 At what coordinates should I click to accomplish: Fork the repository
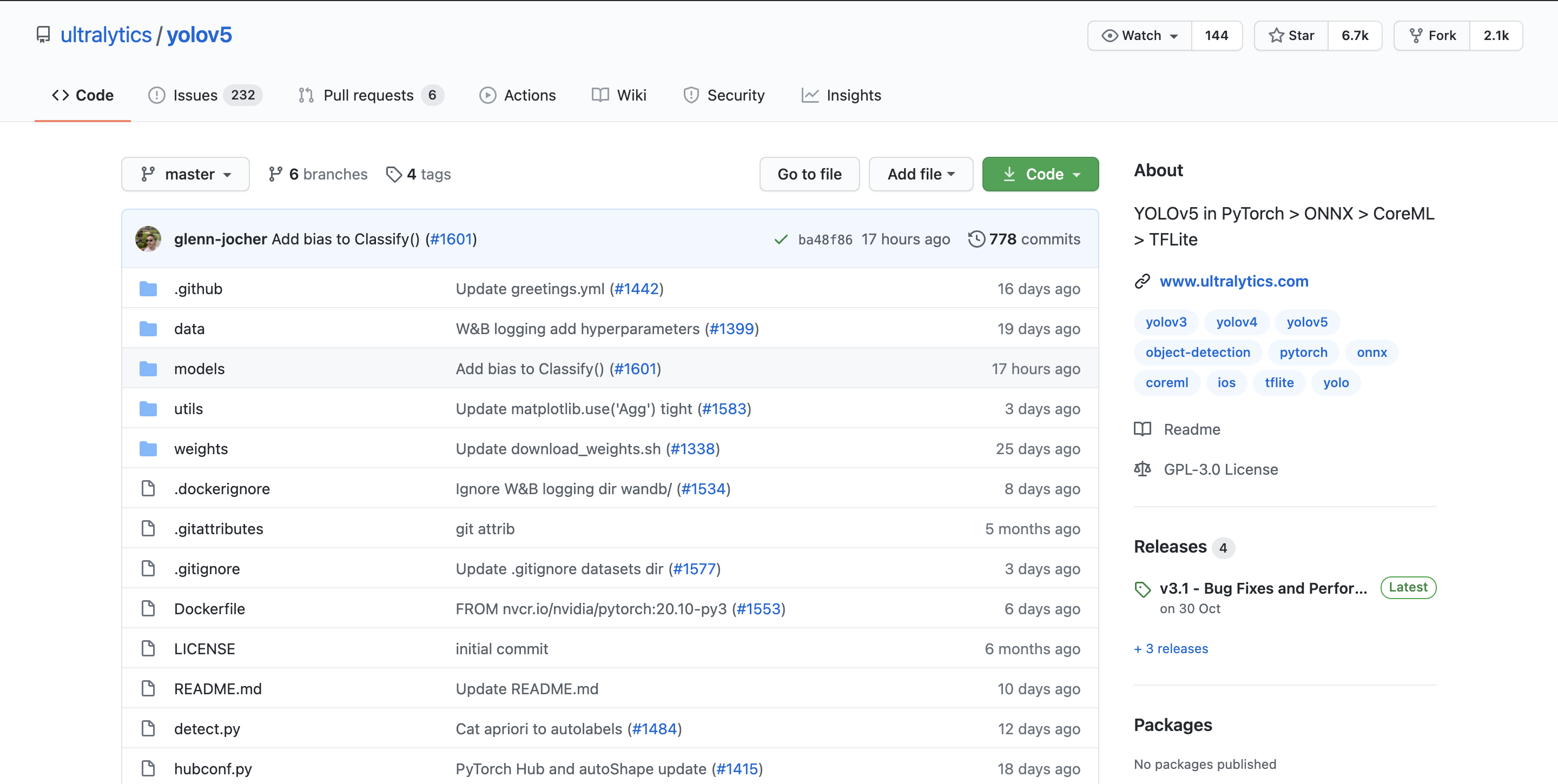pos(1432,36)
